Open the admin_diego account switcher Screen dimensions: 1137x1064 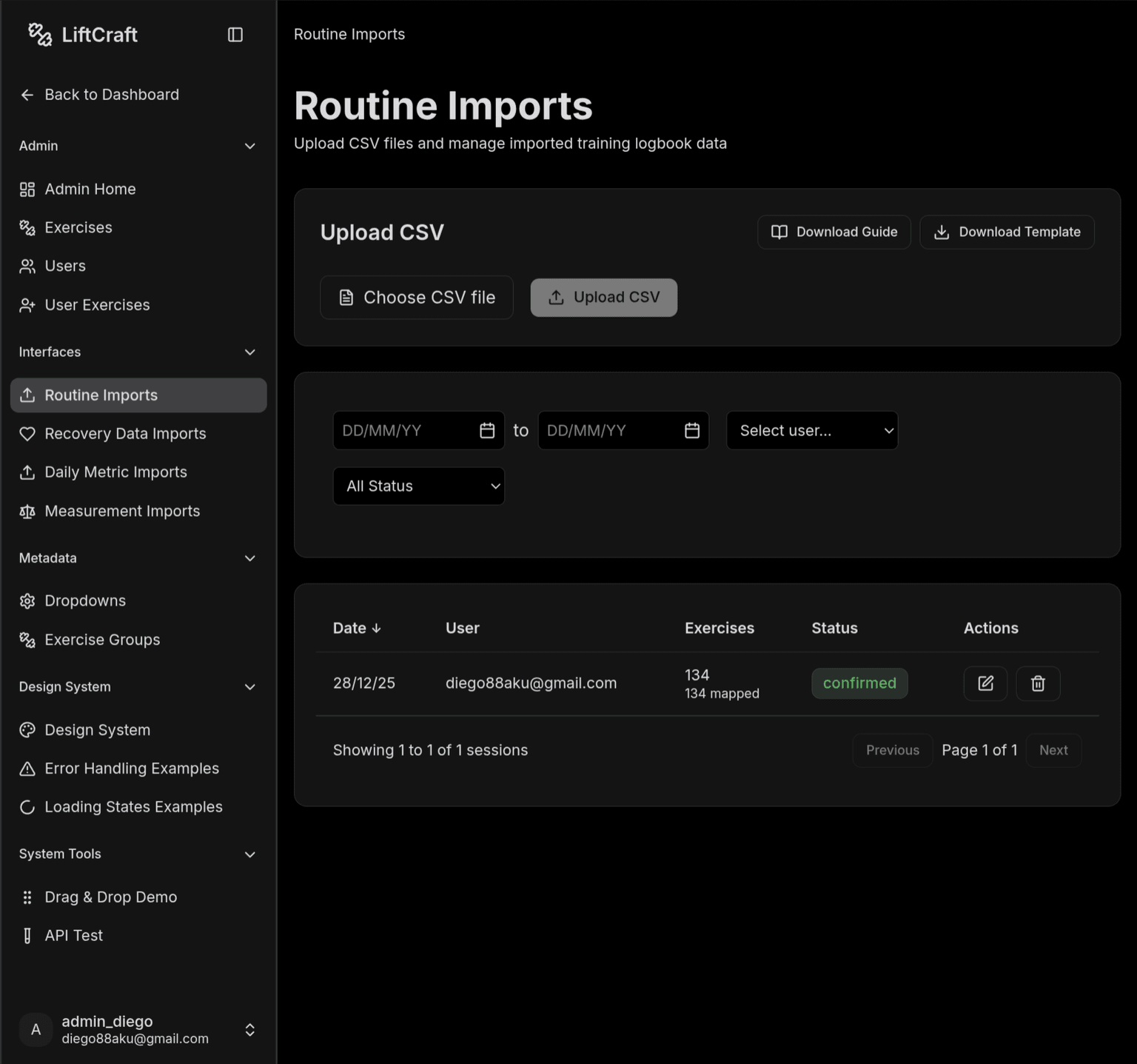[250, 1029]
